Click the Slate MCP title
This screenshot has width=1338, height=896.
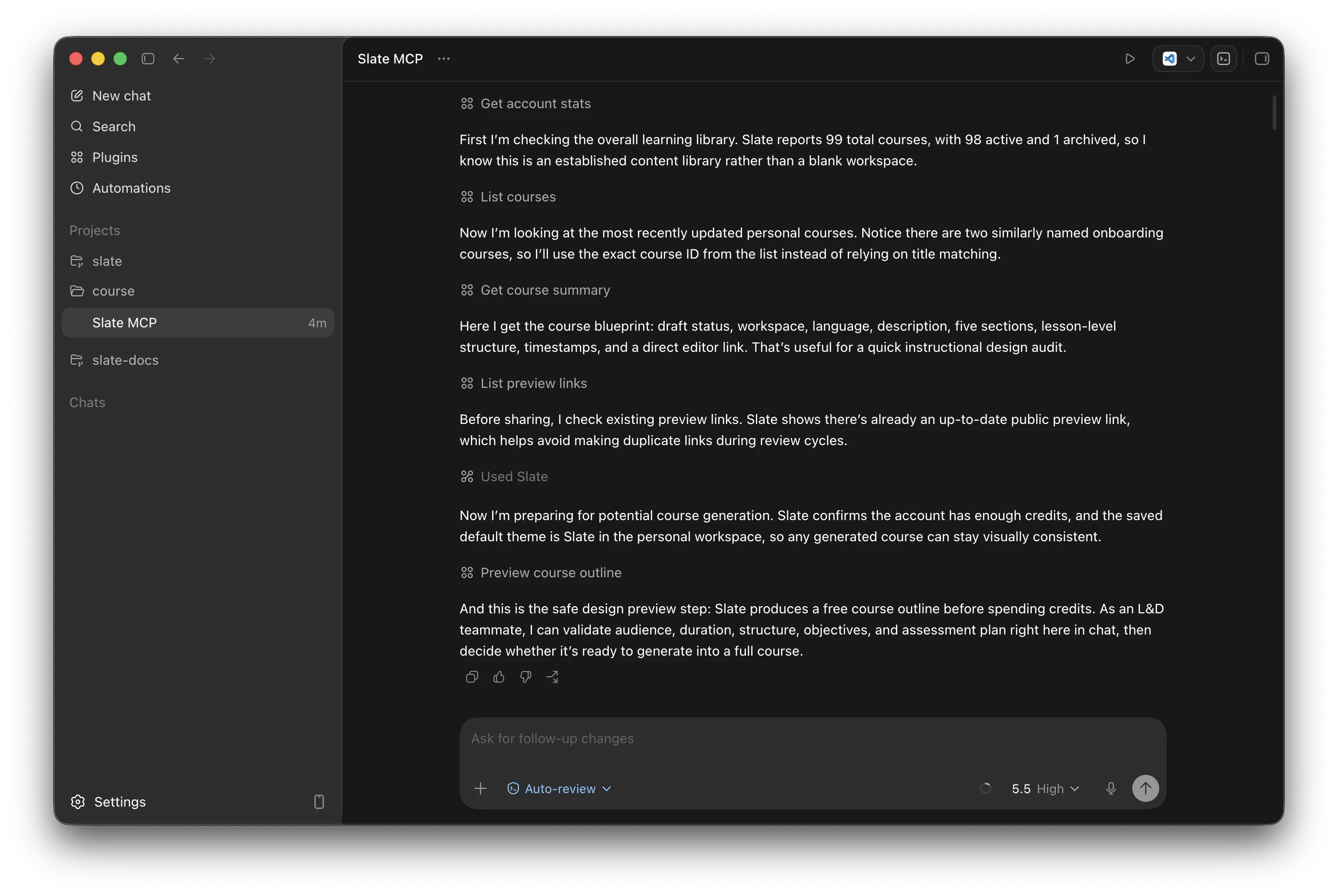390,59
